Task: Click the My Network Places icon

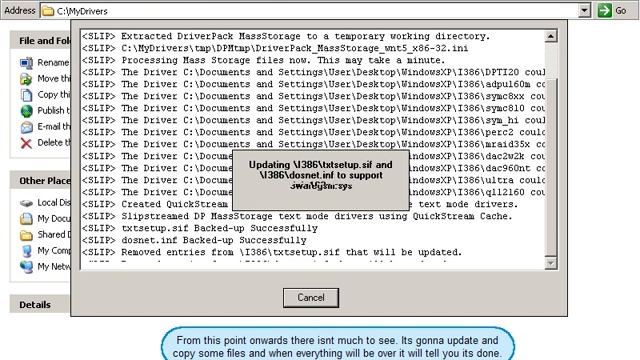Action: (x=26, y=267)
